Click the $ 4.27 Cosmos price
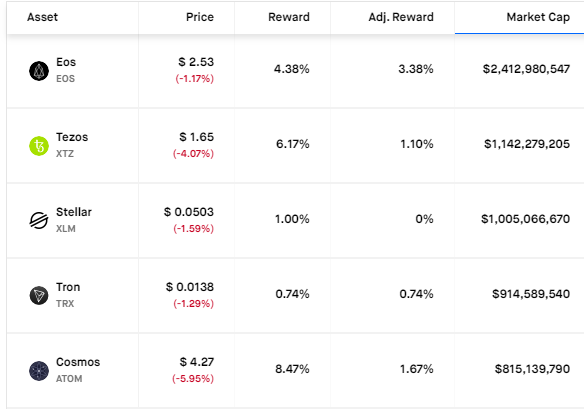The image size is (584, 409). pyautogui.click(x=197, y=362)
